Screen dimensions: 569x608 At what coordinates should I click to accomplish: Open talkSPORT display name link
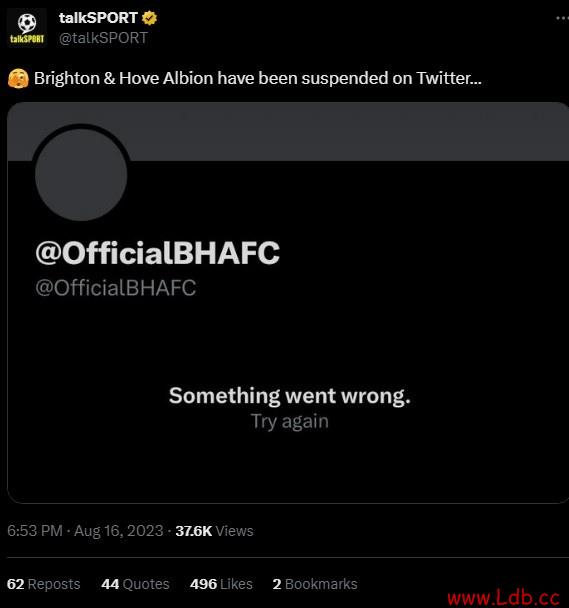click(x=99, y=18)
